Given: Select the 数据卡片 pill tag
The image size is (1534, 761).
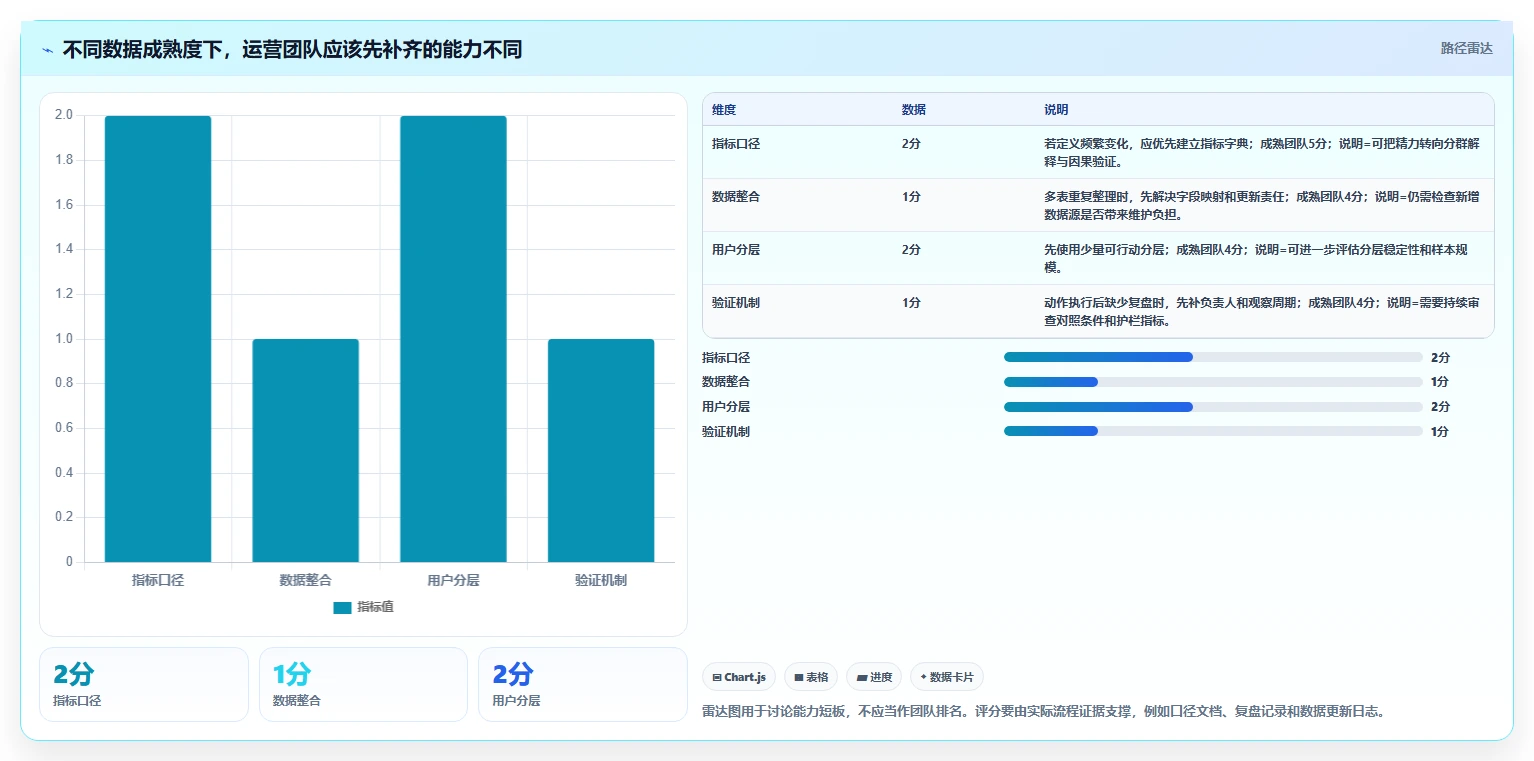Looking at the screenshot, I should click(947, 677).
